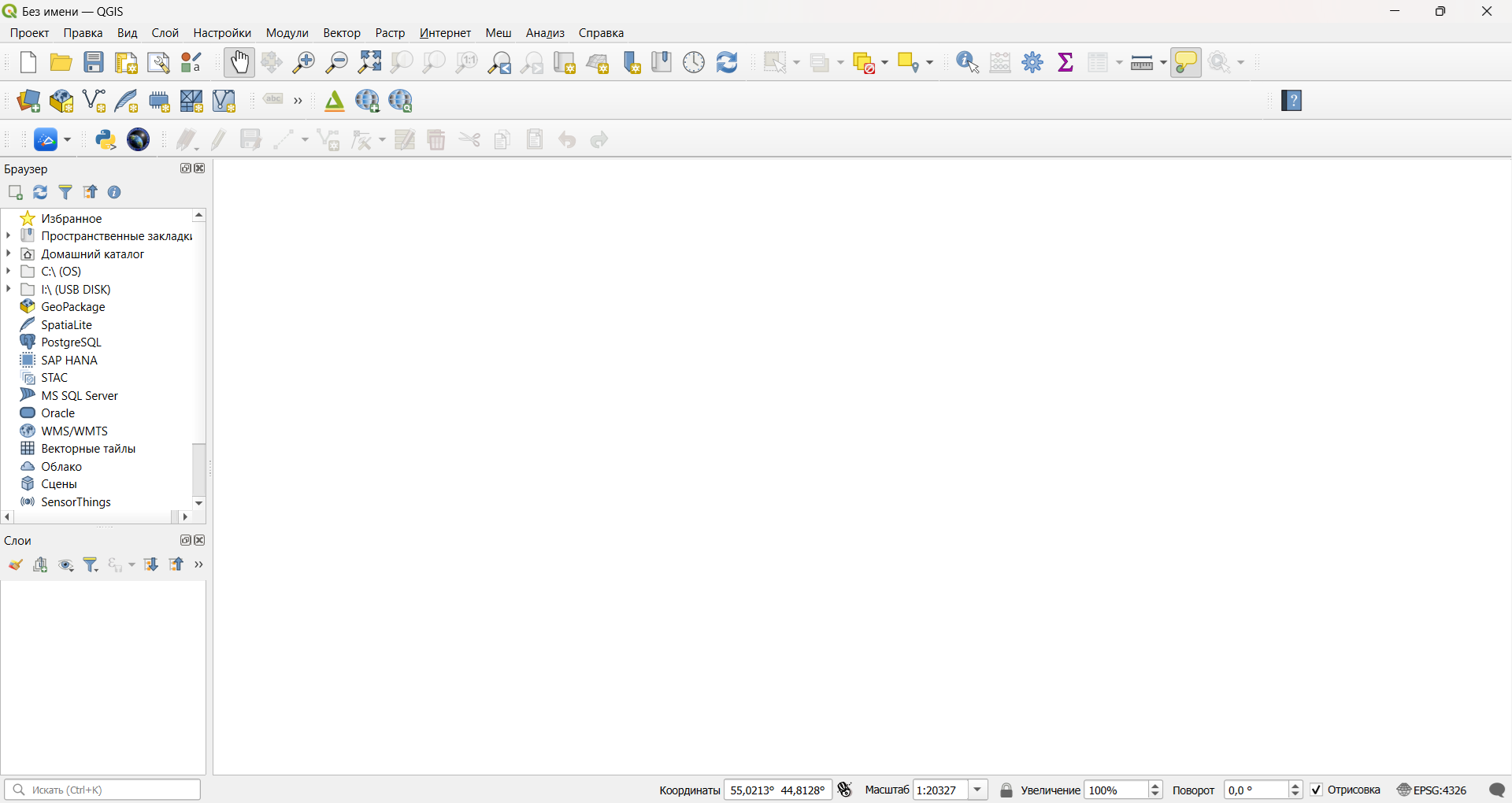This screenshot has height=803, width=1512.
Task: Click the Увеличение magnifier stepper arrows
Action: (x=1155, y=790)
